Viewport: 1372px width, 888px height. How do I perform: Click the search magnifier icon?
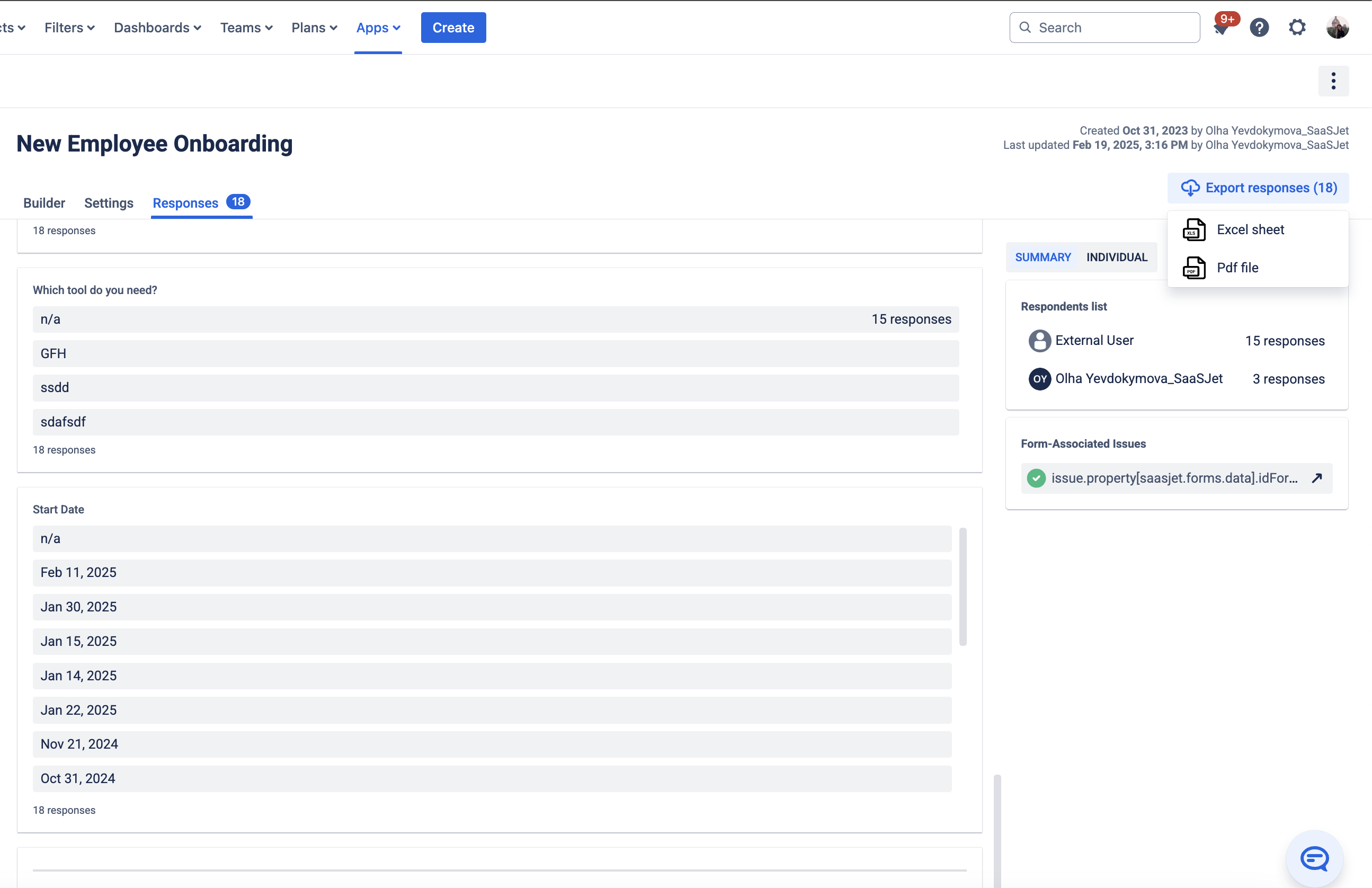[1026, 27]
